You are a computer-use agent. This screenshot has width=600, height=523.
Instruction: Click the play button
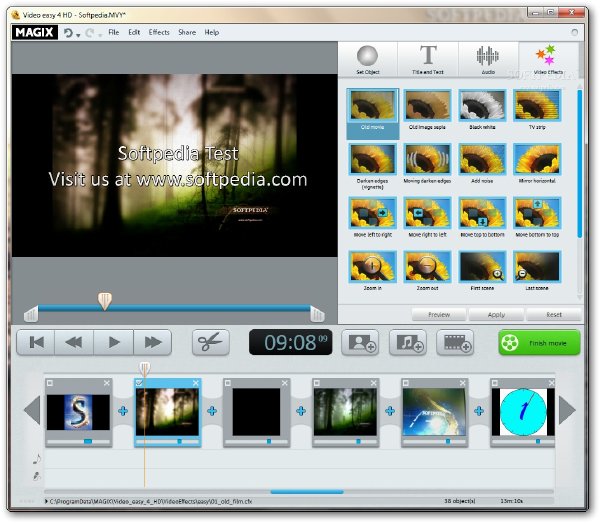114,342
